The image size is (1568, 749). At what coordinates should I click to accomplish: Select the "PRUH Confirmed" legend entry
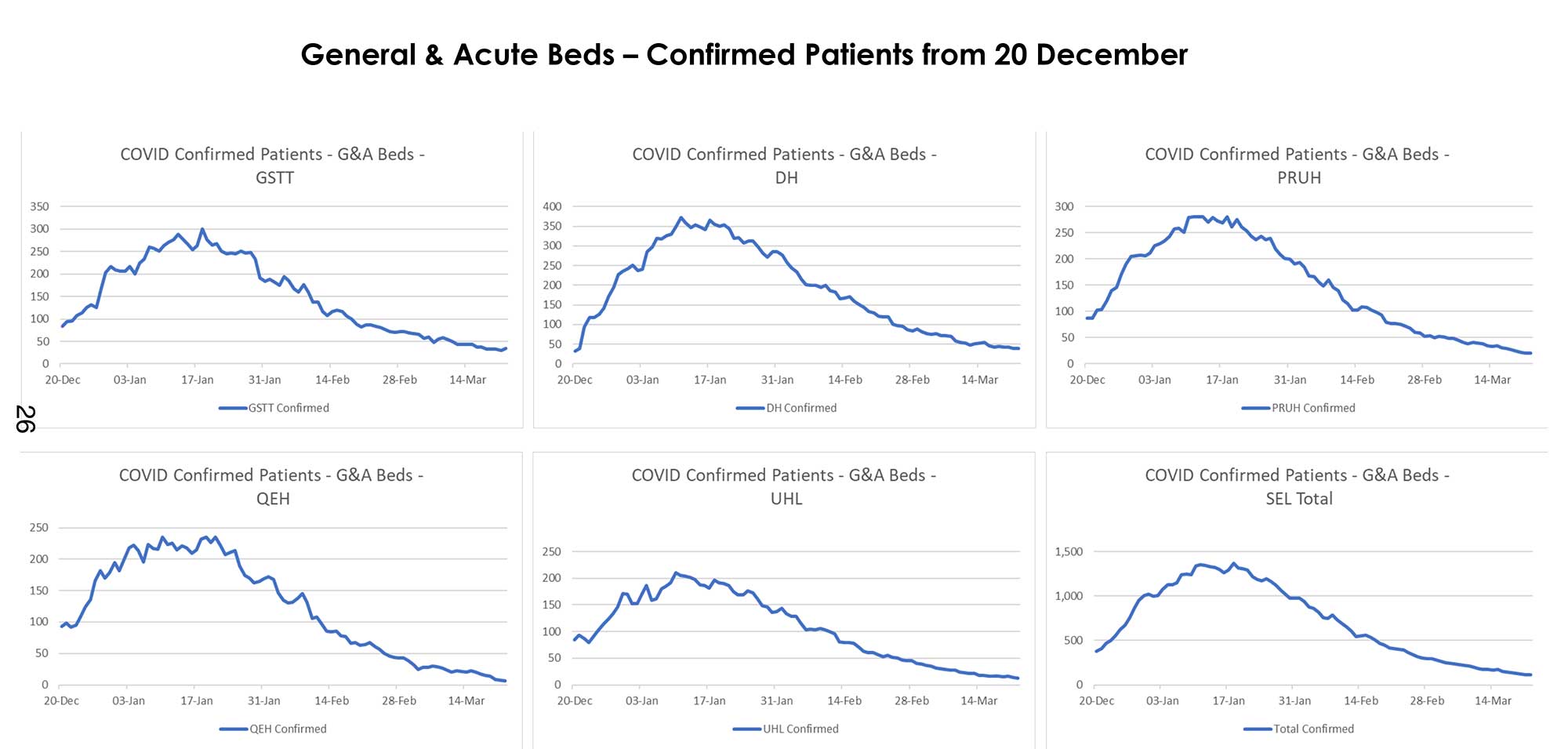click(1313, 408)
